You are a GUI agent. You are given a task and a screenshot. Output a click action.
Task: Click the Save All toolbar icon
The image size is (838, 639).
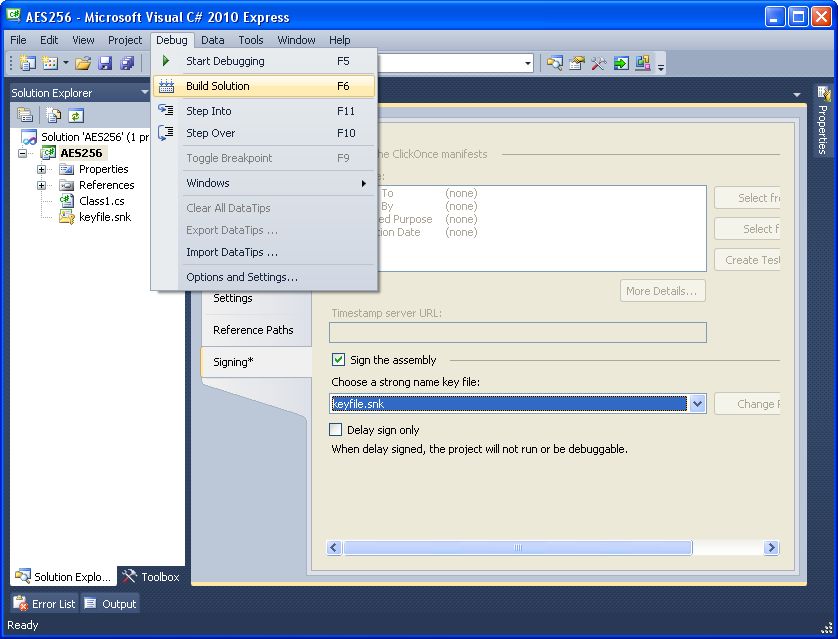tap(127, 63)
